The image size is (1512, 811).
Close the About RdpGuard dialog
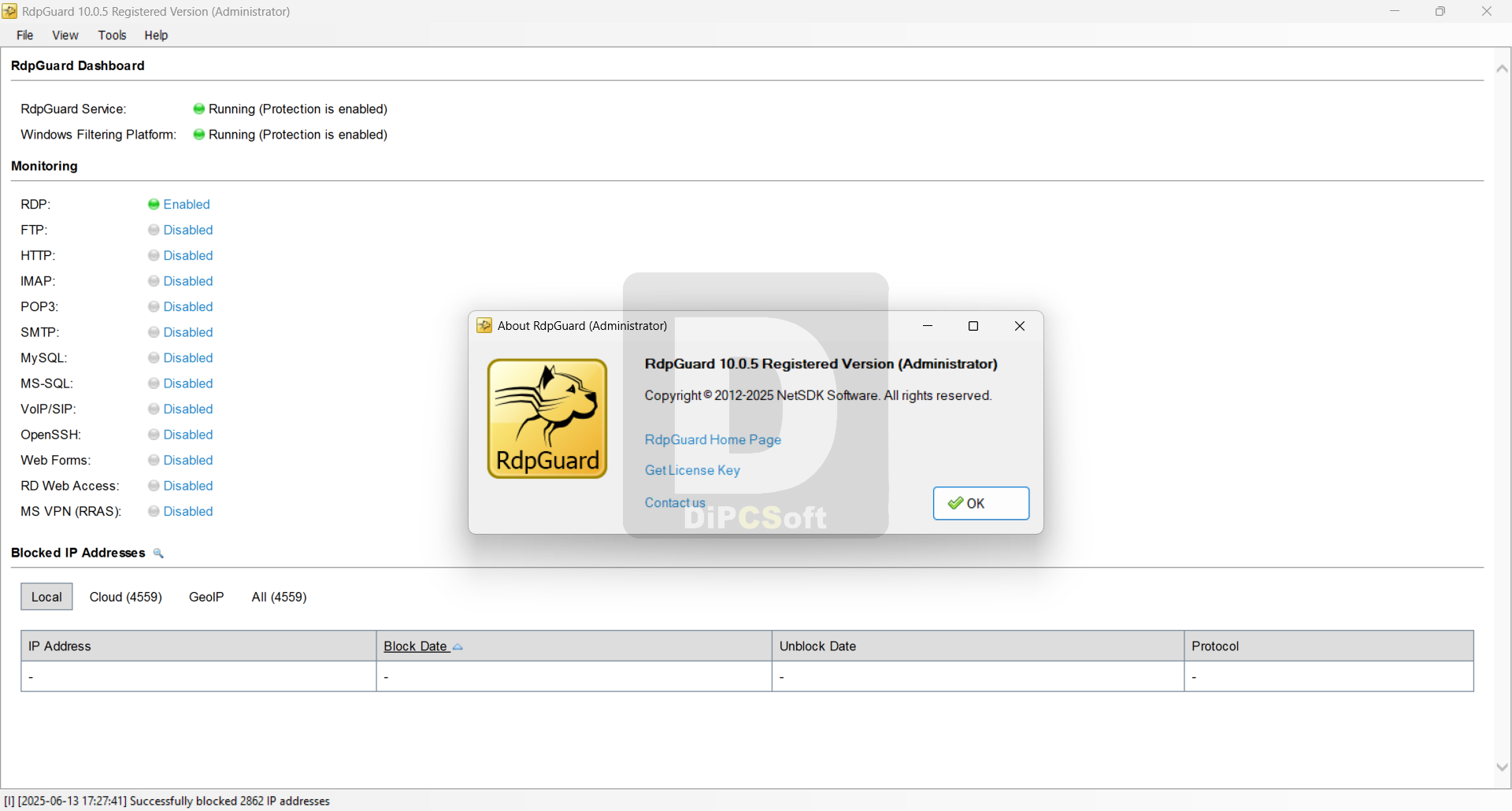coord(1020,326)
